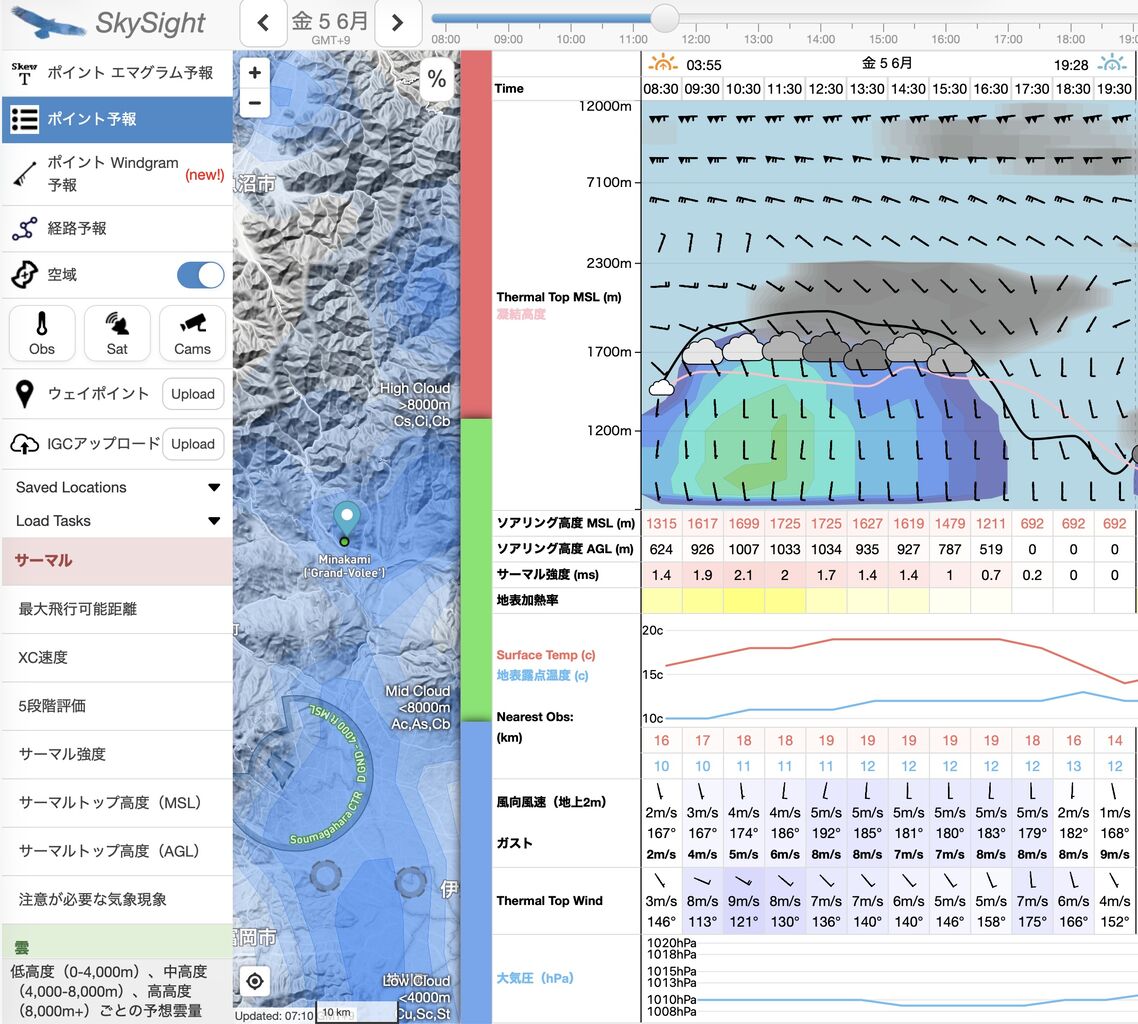
Task: Go to the next forecast day
Action: 397,23
